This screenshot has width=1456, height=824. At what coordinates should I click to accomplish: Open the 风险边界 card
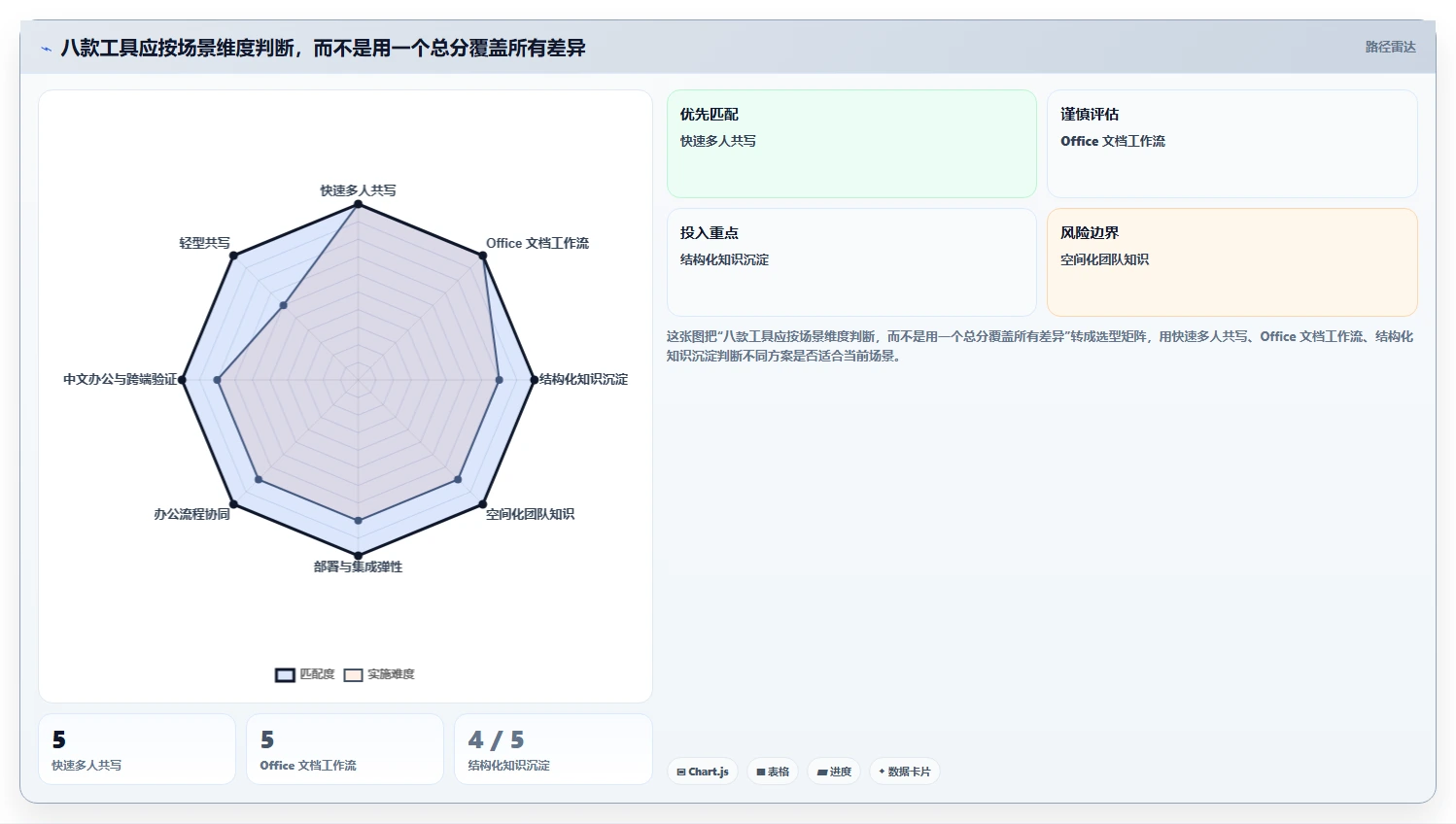[x=1231, y=262]
